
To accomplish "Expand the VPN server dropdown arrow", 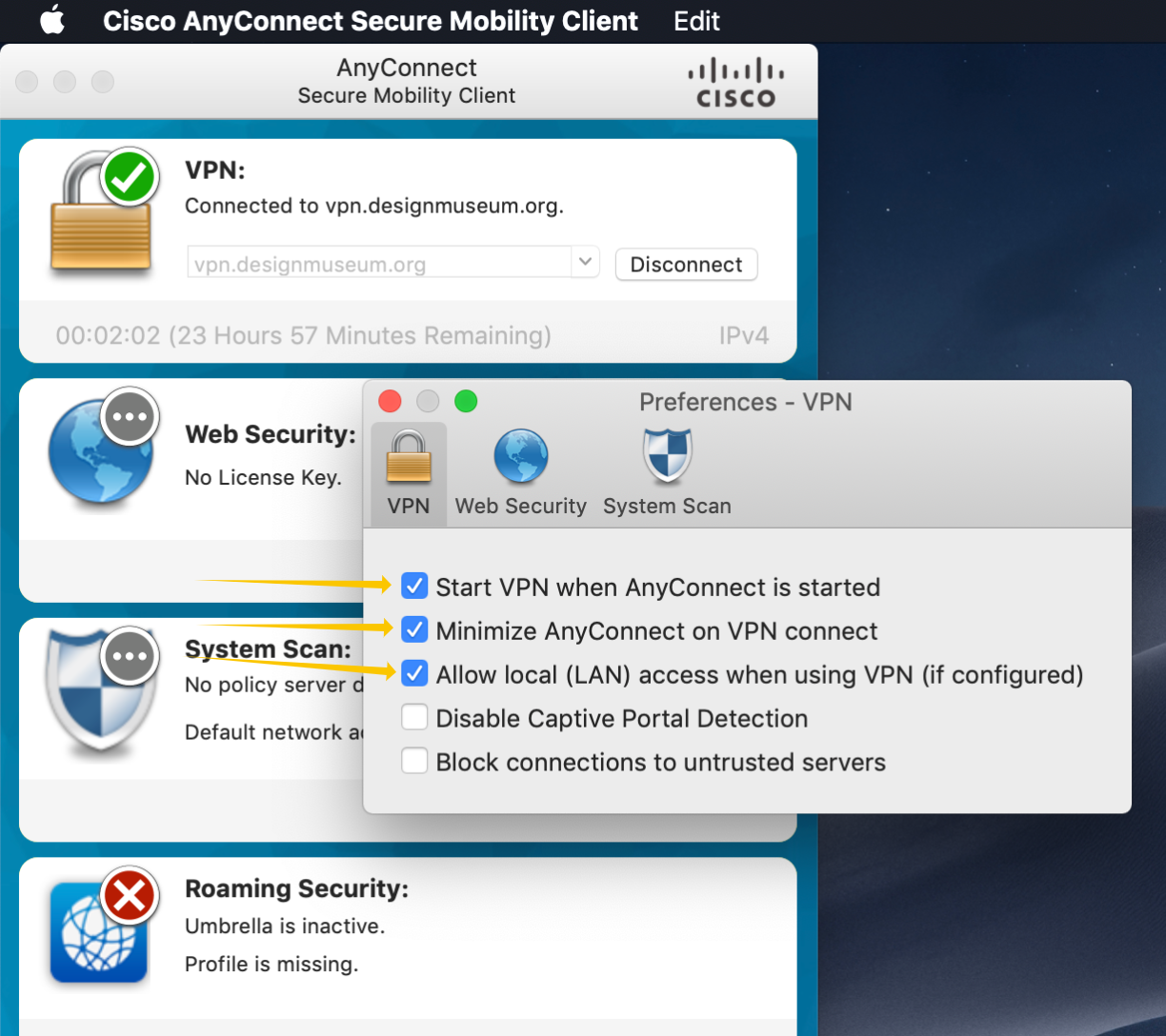I will [585, 262].
